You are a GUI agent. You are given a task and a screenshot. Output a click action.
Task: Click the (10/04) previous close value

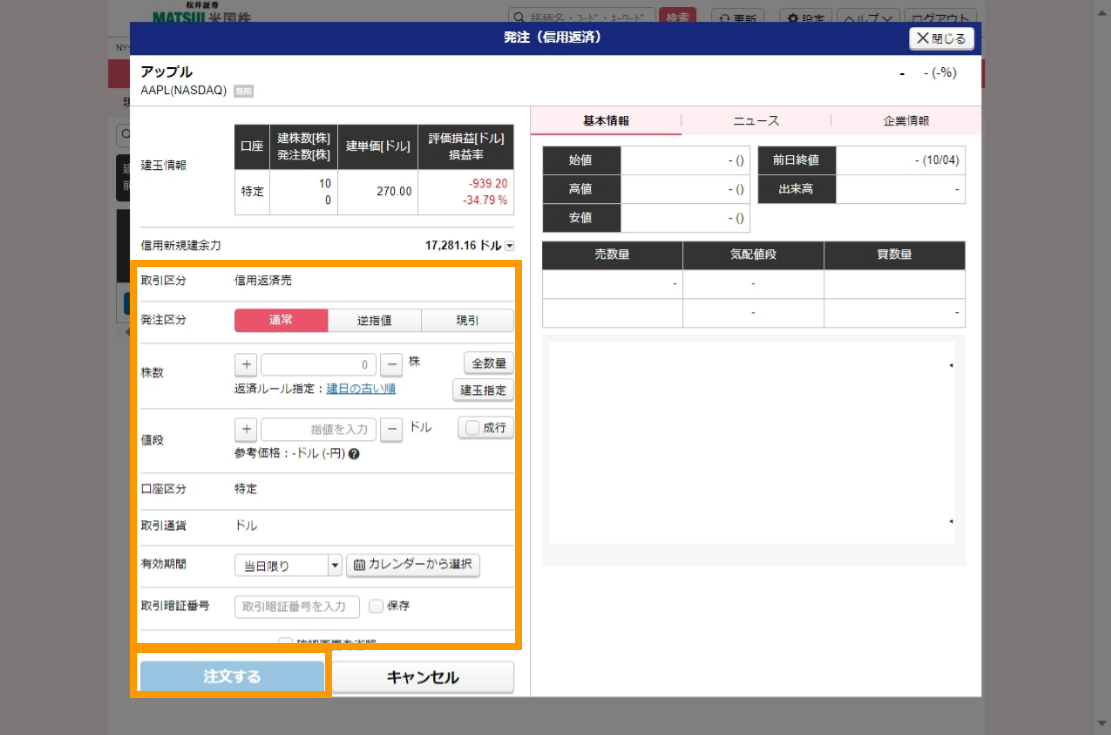point(937,160)
